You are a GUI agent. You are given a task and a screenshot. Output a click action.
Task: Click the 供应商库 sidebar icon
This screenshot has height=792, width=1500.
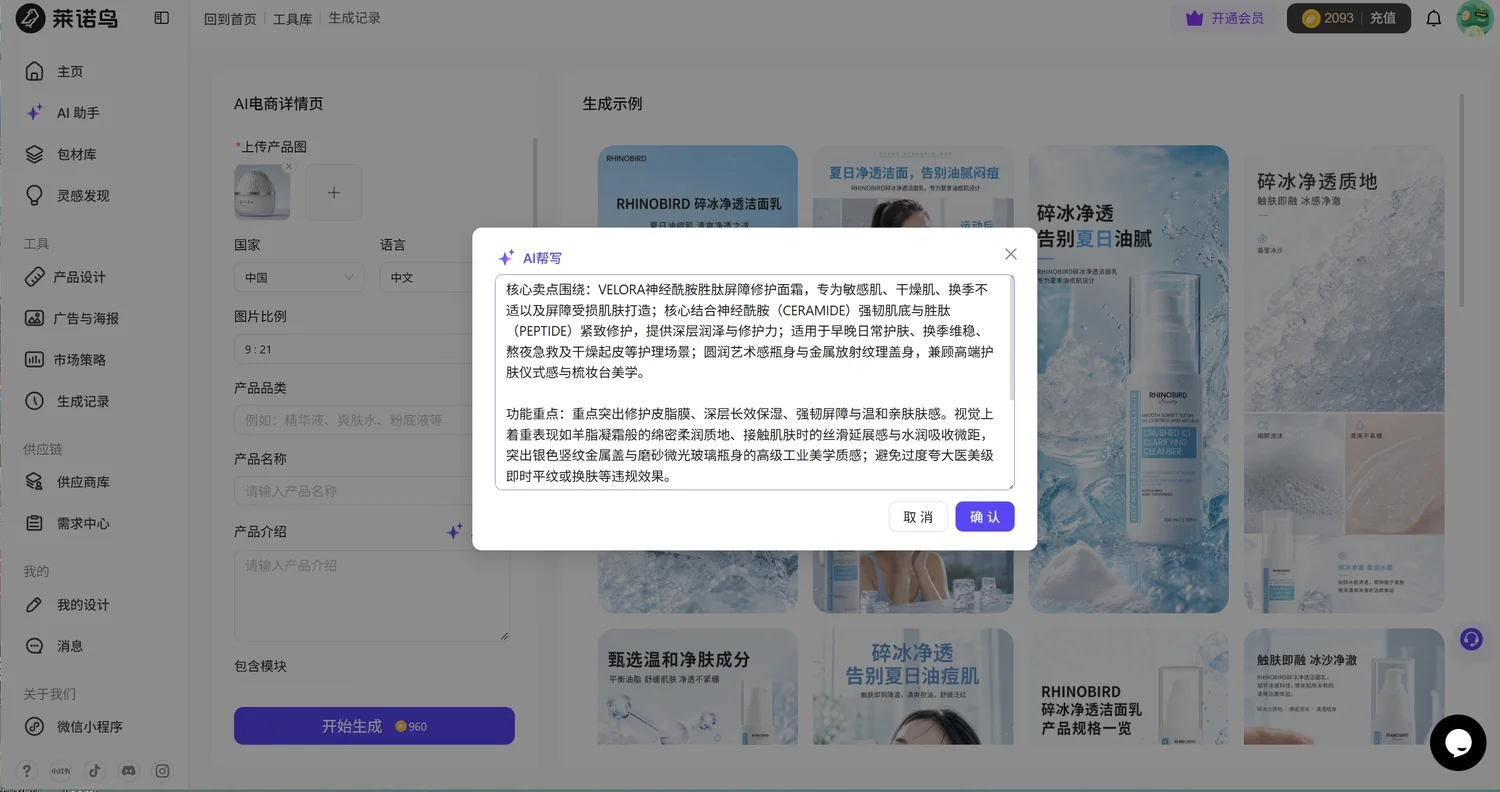pos(35,482)
